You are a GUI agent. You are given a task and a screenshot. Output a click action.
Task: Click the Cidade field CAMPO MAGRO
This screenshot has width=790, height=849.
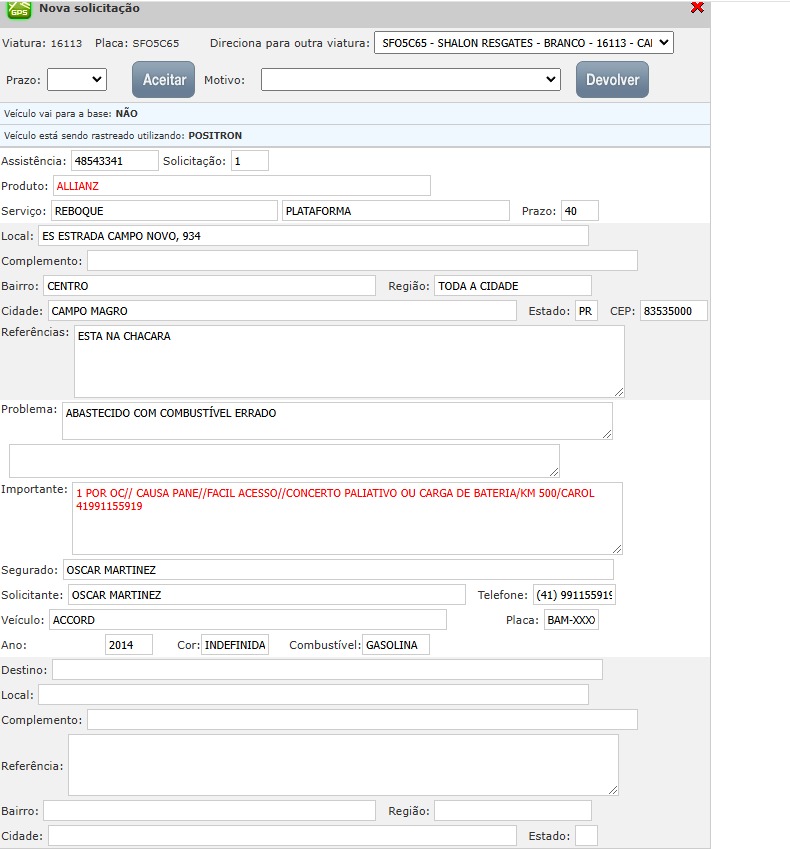pos(282,310)
